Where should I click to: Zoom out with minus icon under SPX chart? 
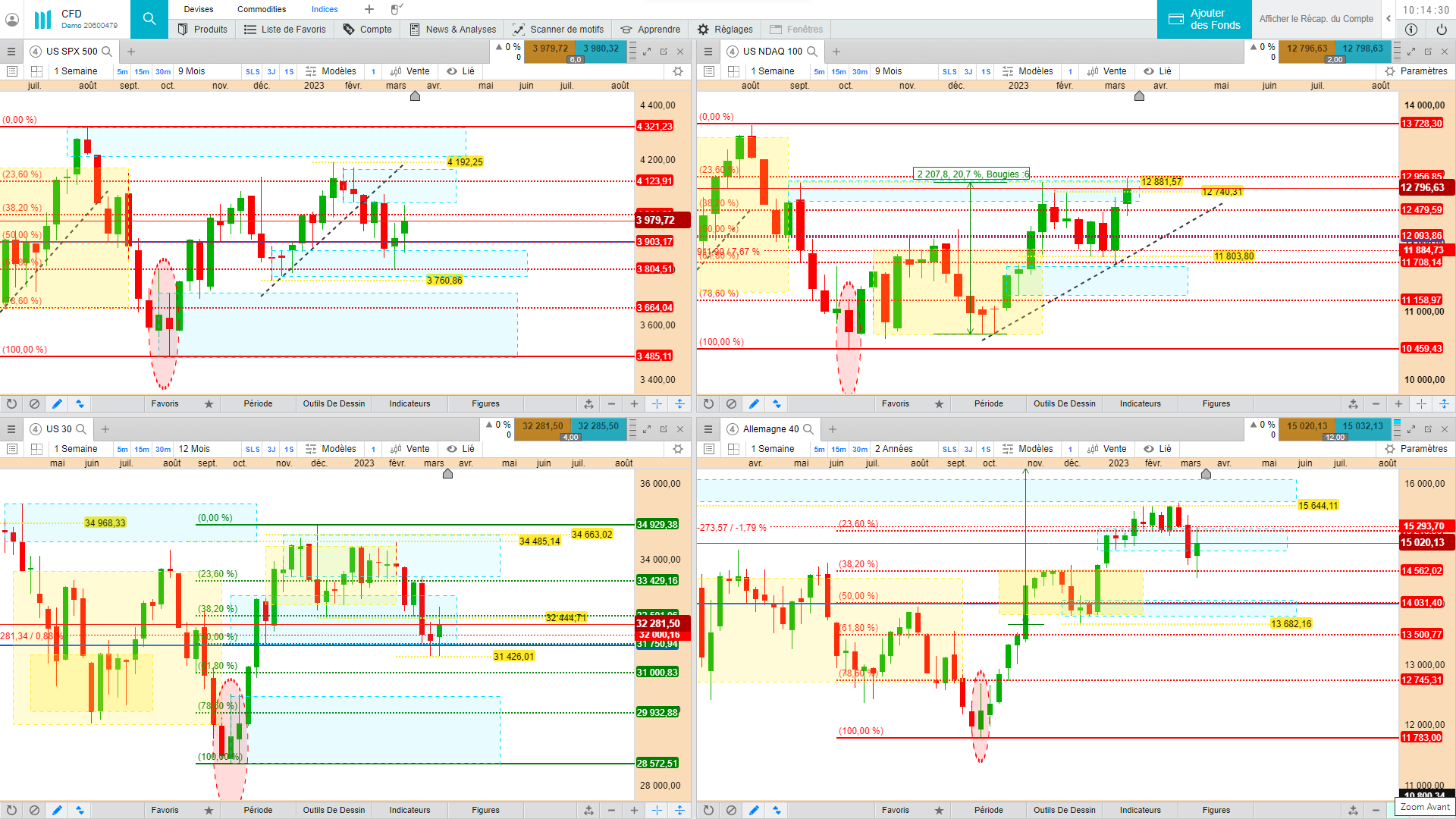coord(611,403)
